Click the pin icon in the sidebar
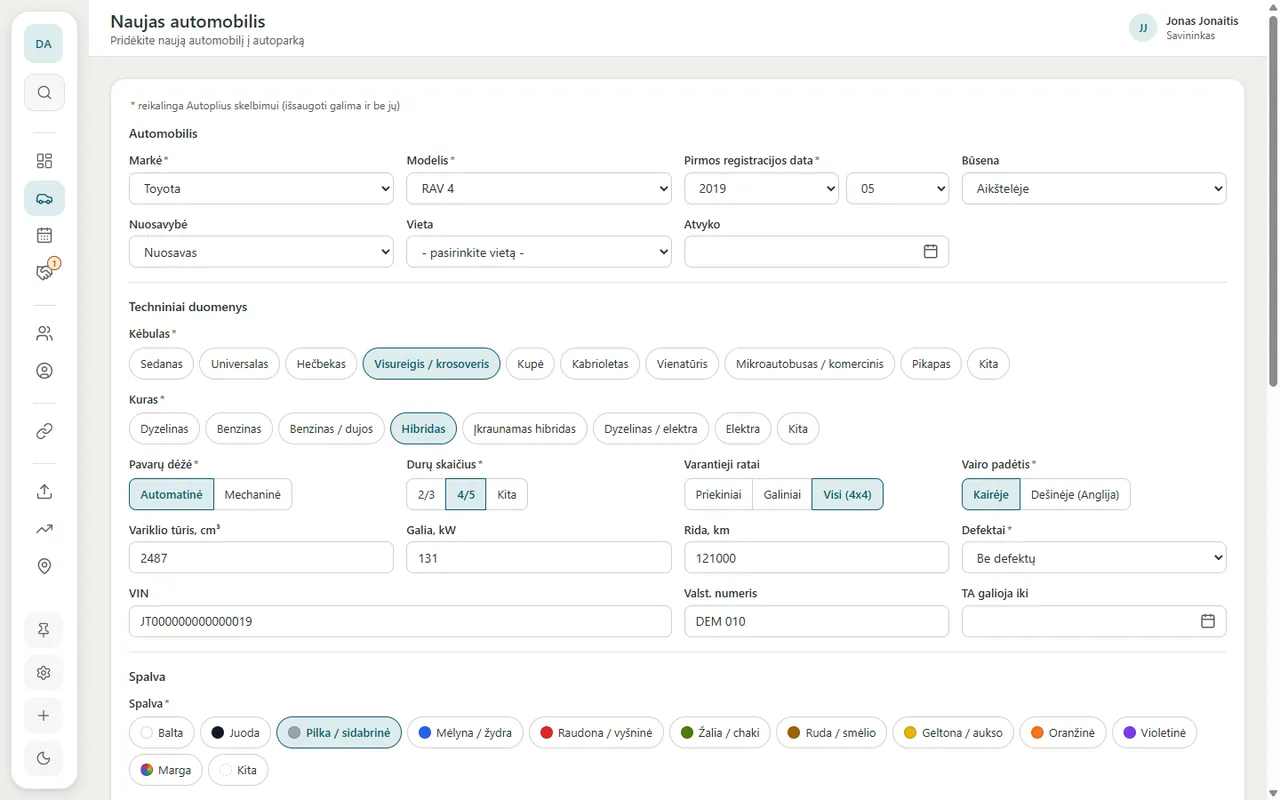 click(44, 630)
